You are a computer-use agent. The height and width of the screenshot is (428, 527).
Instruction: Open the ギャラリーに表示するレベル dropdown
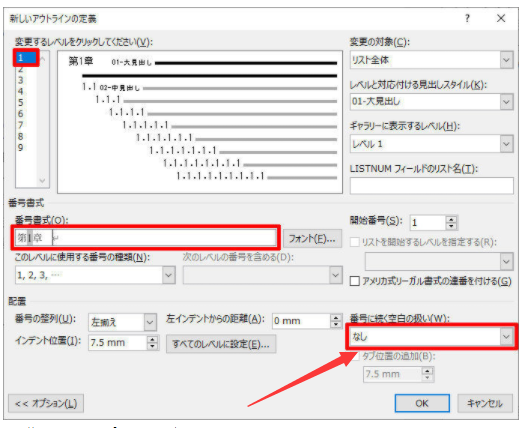(506, 144)
